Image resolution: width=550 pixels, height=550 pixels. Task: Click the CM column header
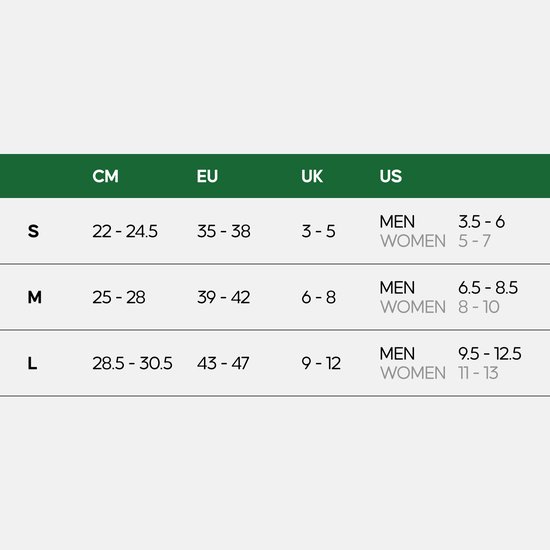(x=105, y=176)
